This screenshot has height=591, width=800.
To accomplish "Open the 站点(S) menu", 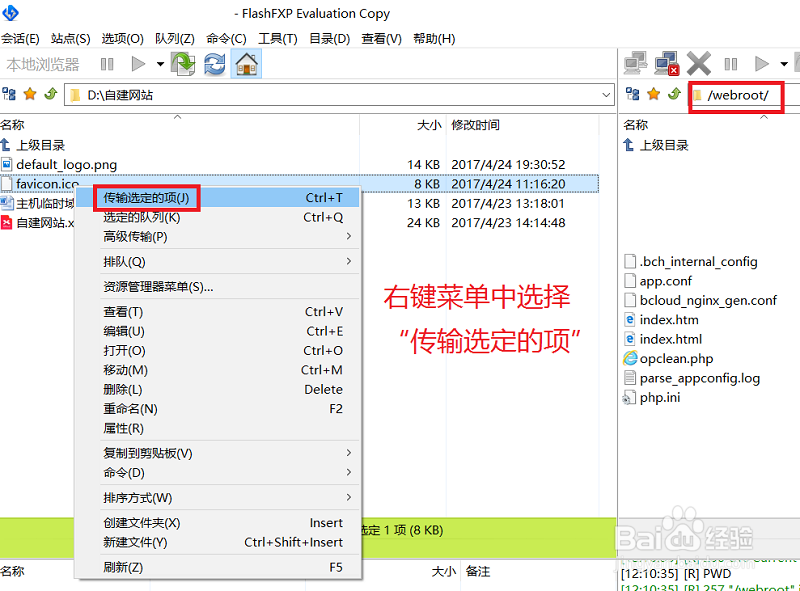I will pos(70,39).
